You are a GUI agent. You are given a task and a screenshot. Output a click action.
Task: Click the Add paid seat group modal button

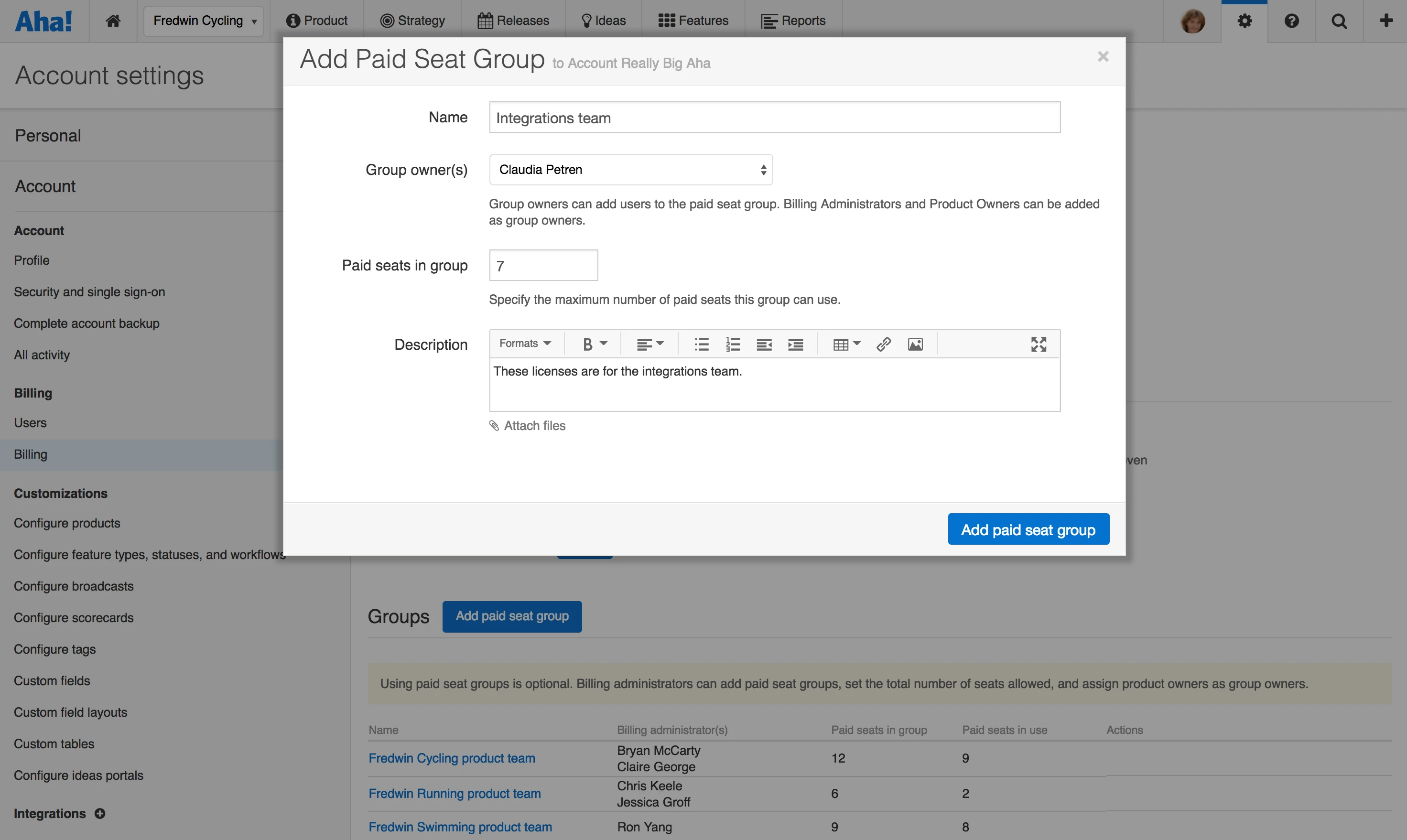click(1028, 529)
